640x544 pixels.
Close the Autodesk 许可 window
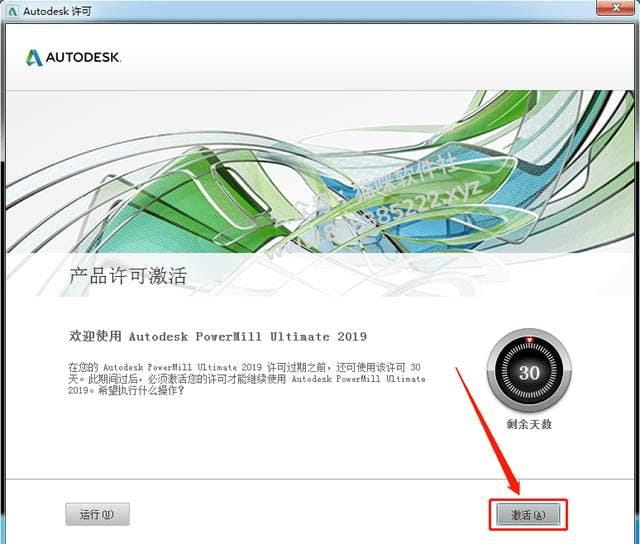tap(617, 7)
